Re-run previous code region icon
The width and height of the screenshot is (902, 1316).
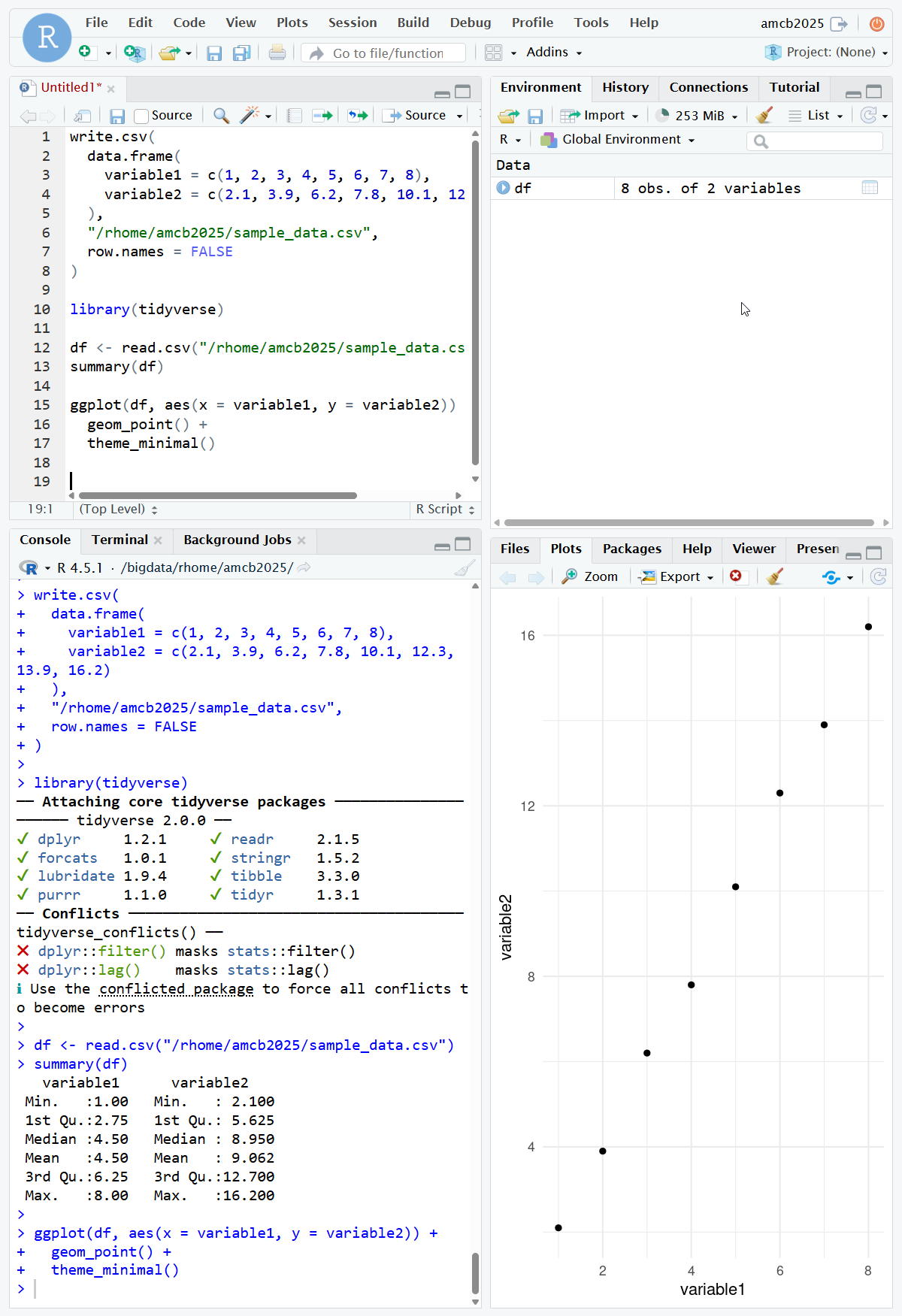[x=358, y=116]
